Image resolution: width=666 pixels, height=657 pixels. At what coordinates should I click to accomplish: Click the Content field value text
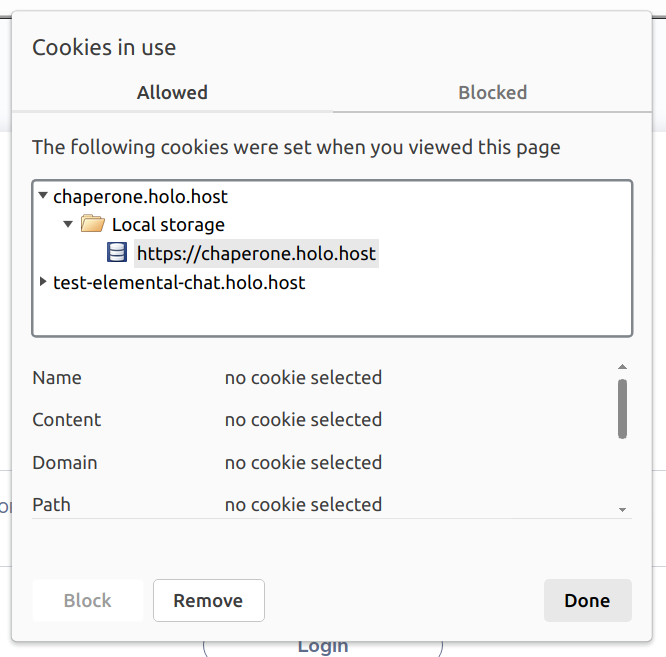(x=303, y=420)
